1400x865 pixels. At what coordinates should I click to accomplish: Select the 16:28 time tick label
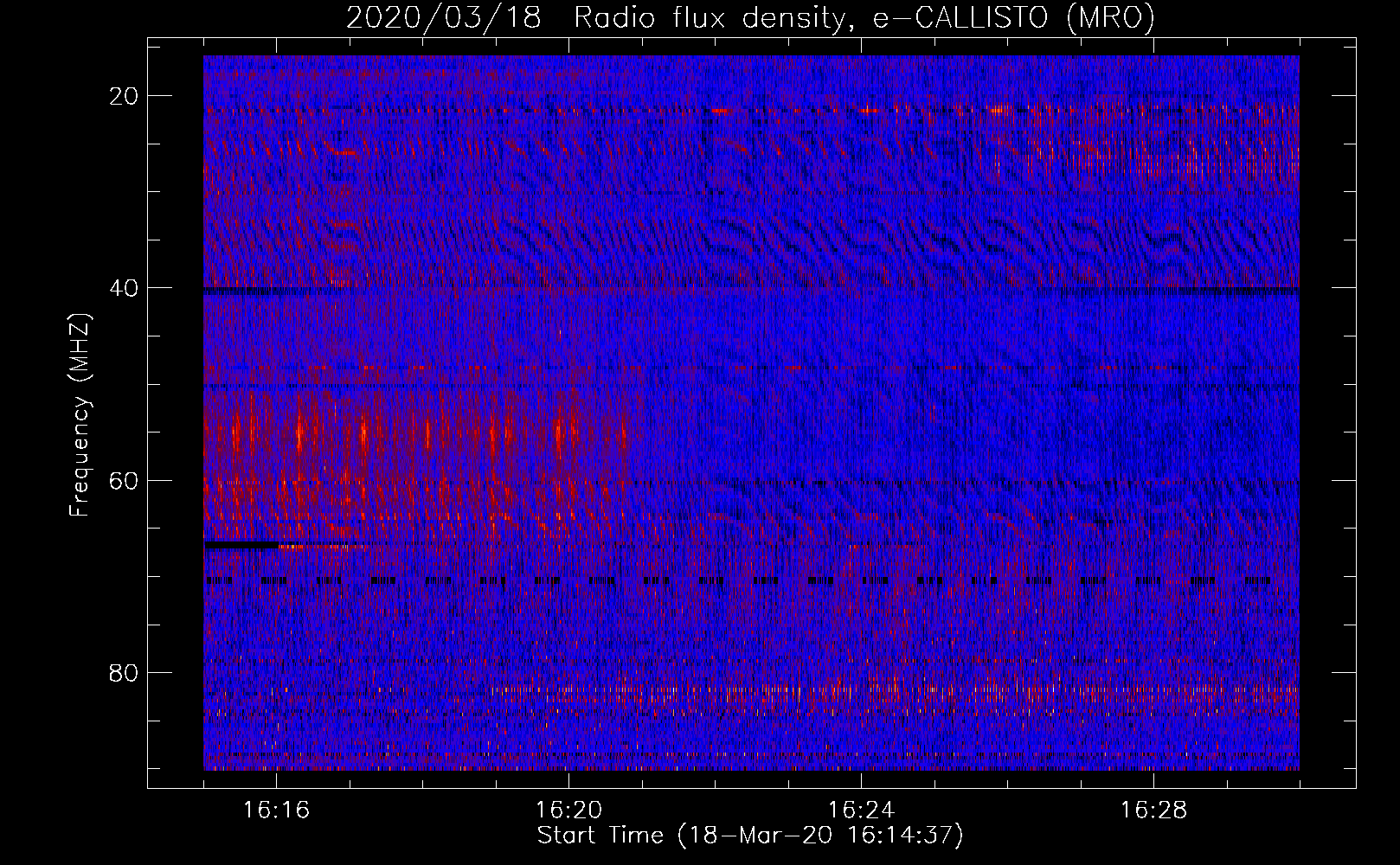click(x=1153, y=811)
